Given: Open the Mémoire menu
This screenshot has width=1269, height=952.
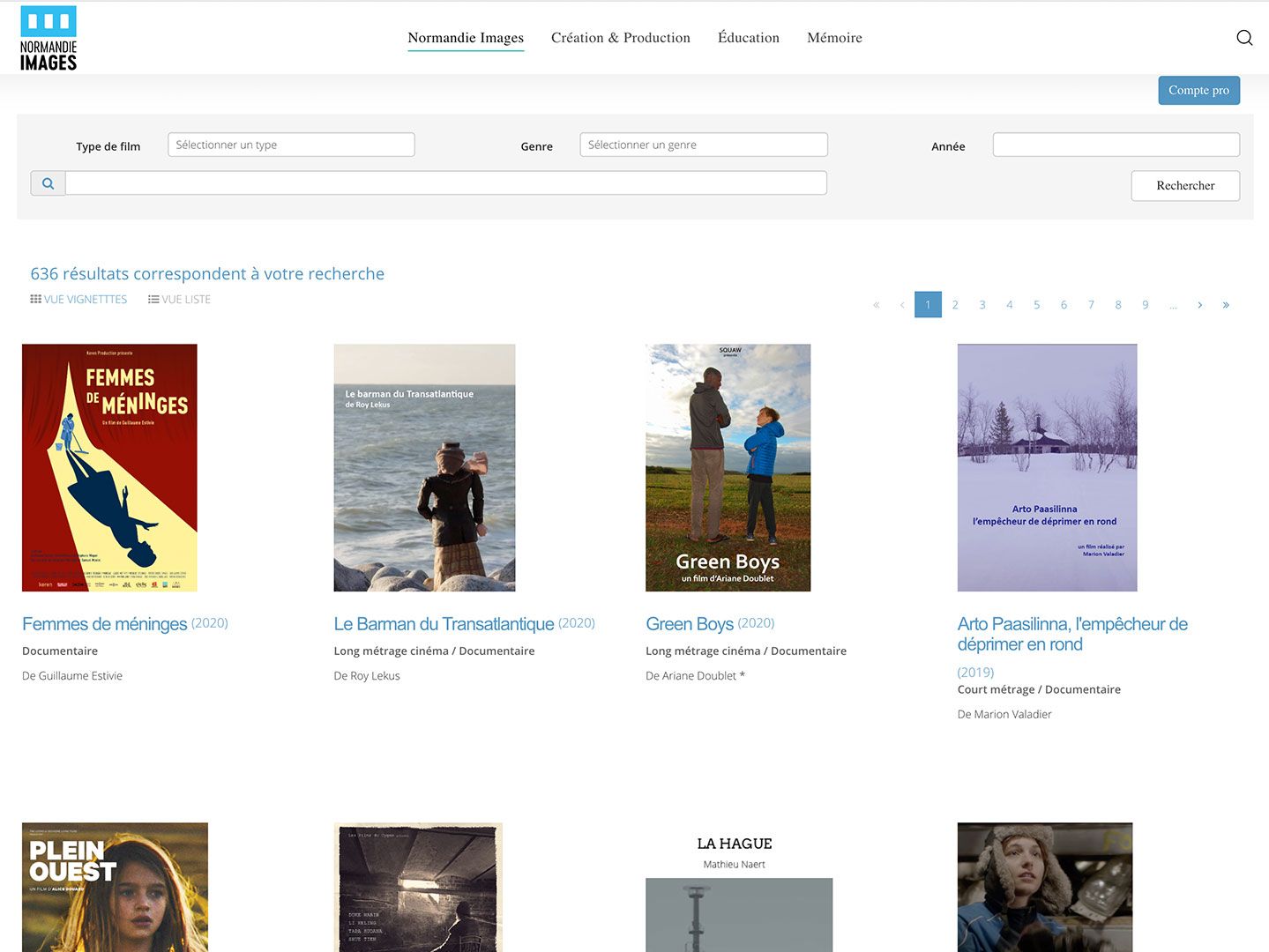Looking at the screenshot, I should pyautogui.click(x=834, y=38).
